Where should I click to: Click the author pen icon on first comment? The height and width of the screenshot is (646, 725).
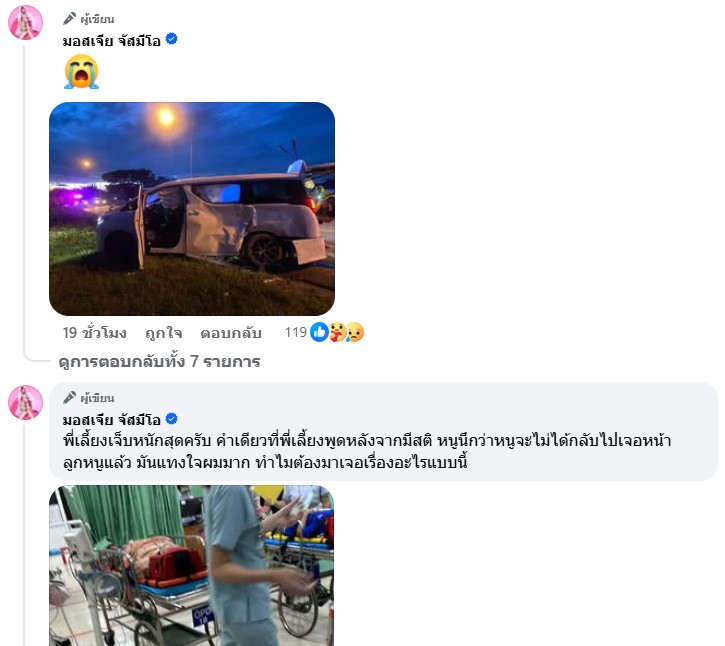69,18
